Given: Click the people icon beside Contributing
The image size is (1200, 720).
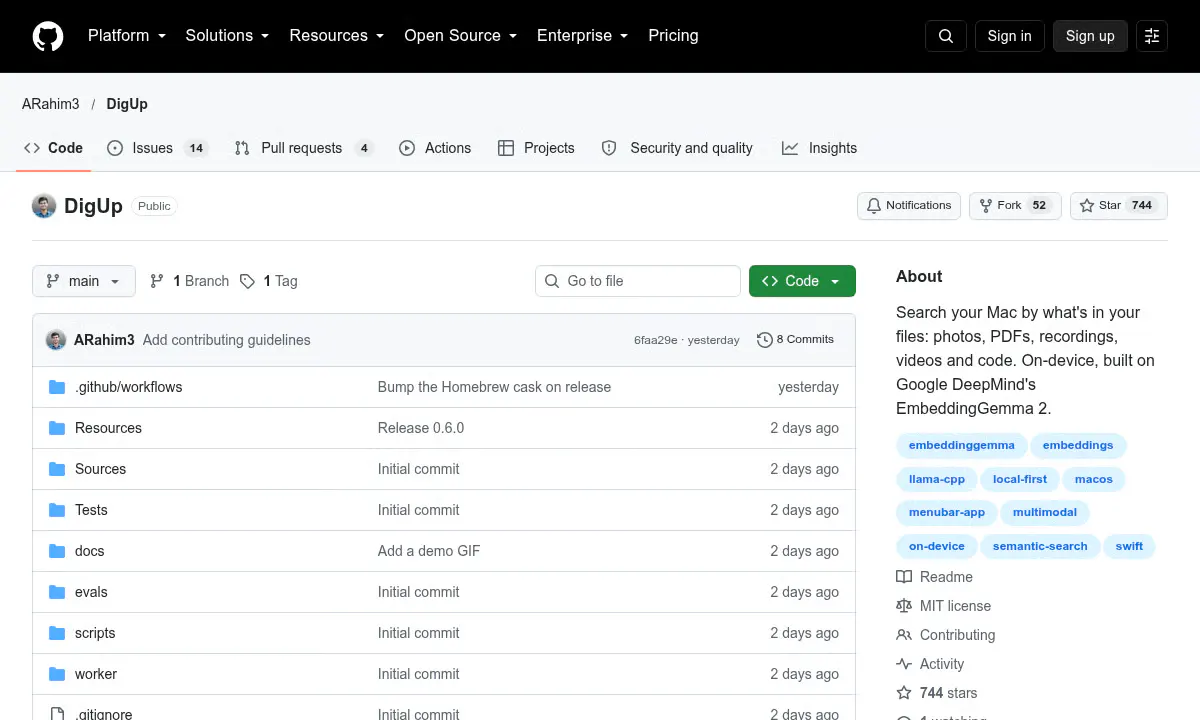Looking at the screenshot, I should (x=904, y=635).
